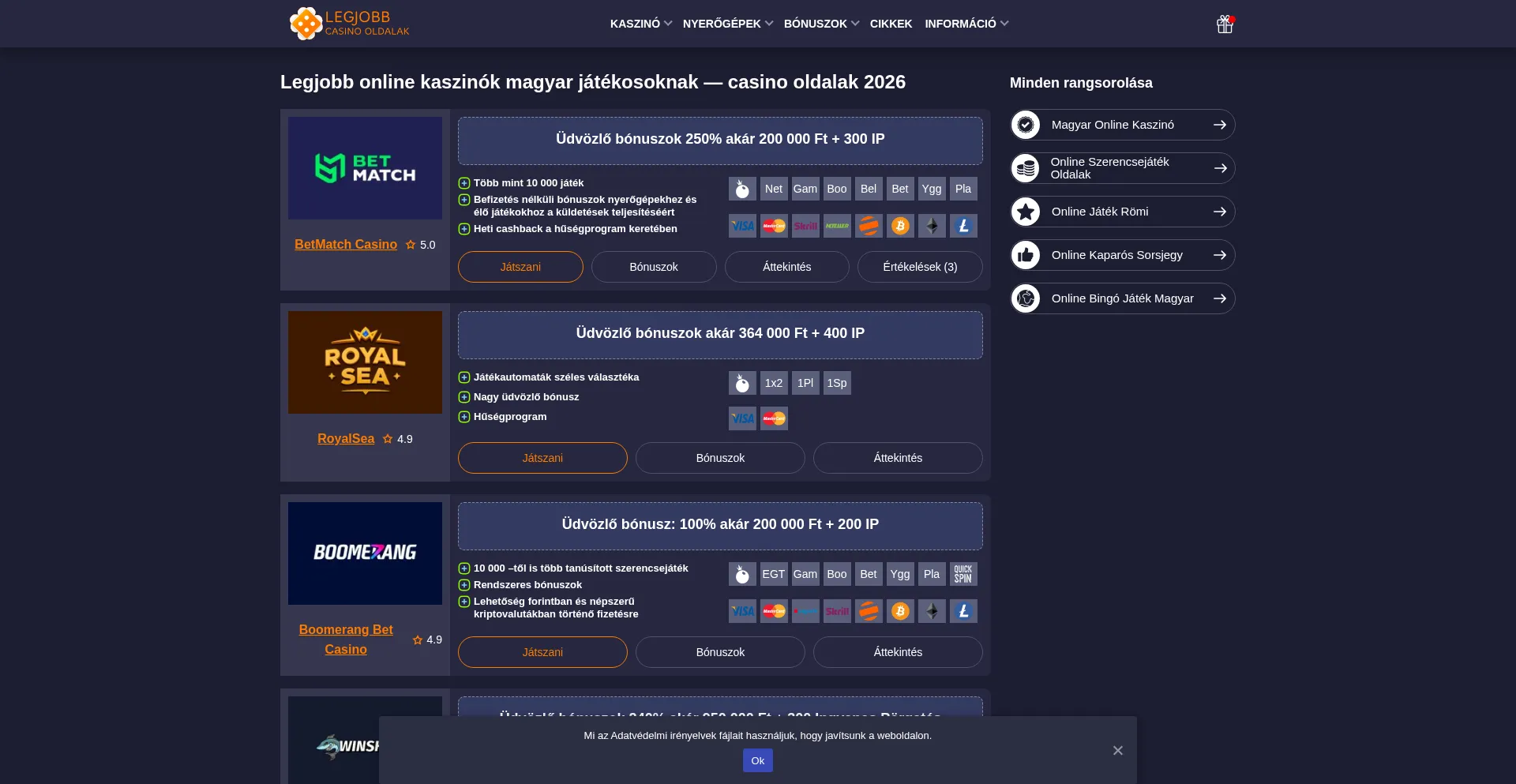1516x784 pixels.
Task: Click RoyalSea welcome bonus 364 000 Ft banner
Action: point(720,335)
